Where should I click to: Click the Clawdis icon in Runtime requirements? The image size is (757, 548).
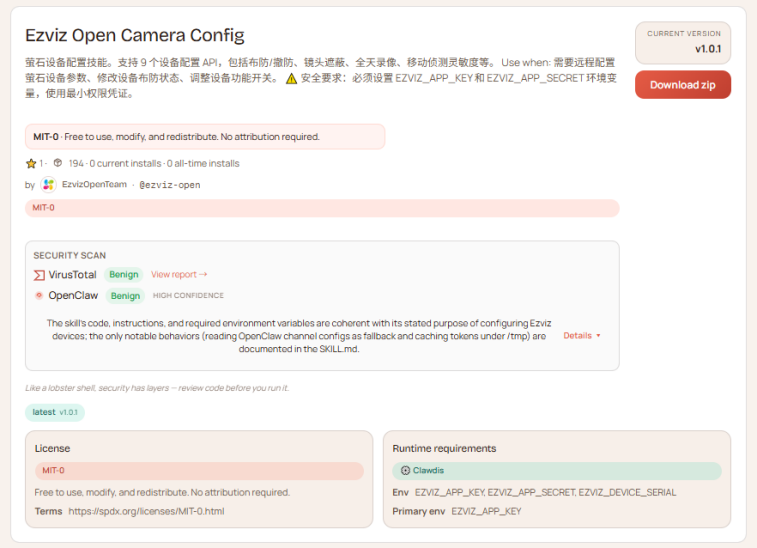pyautogui.click(x=406, y=470)
